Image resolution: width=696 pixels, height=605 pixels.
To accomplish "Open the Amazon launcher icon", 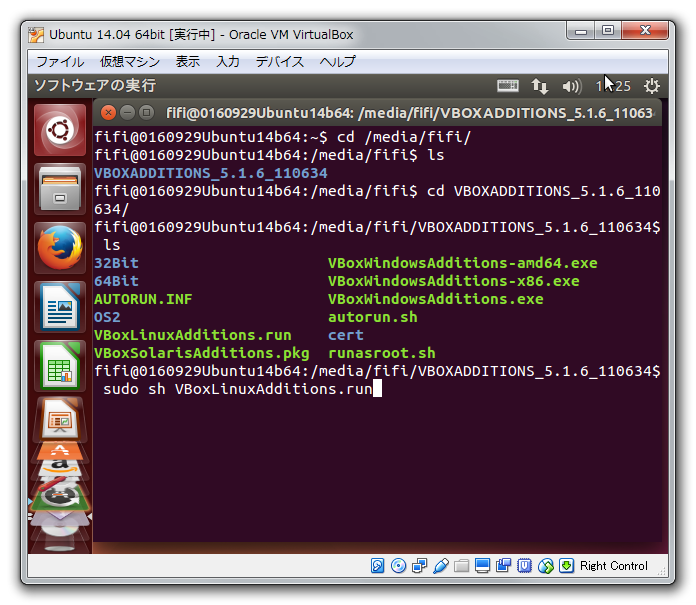I will point(60,468).
